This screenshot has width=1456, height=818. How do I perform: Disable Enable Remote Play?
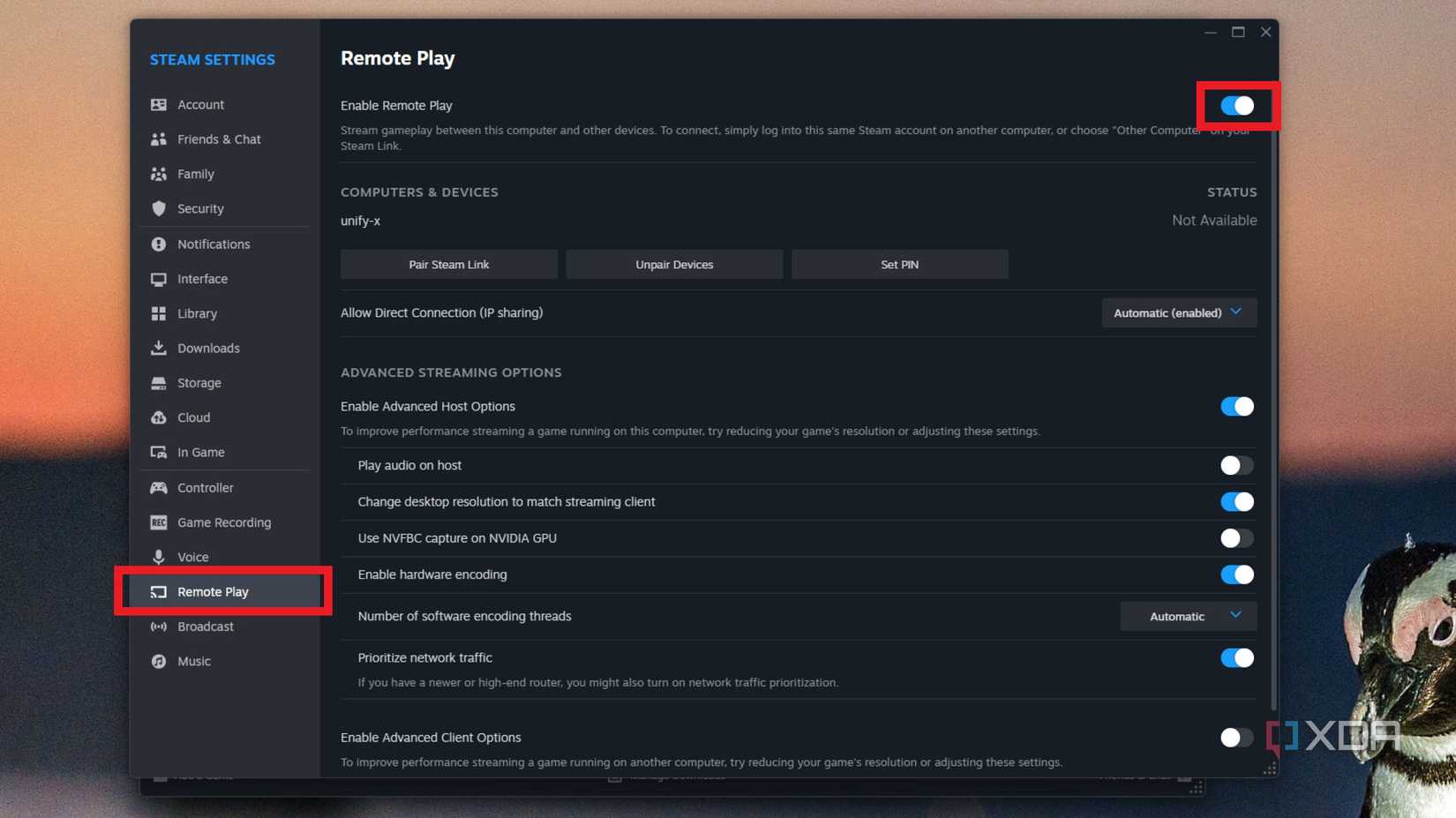1236,105
